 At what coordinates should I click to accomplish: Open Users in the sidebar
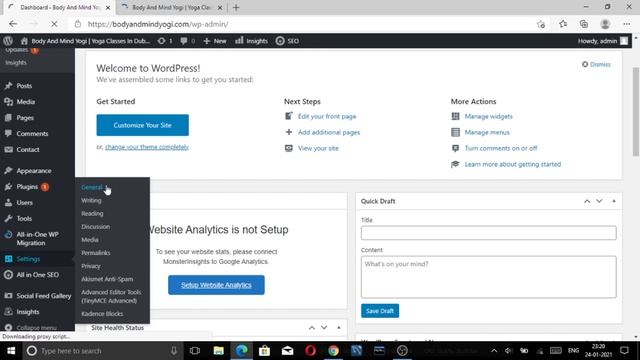coord(24,202)
